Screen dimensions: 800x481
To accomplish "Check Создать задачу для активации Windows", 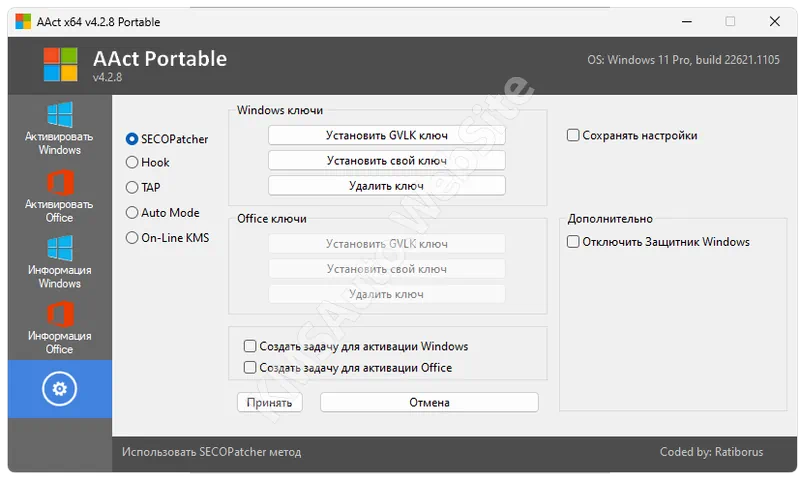I will pyautogui.click(x=250, y=346).
